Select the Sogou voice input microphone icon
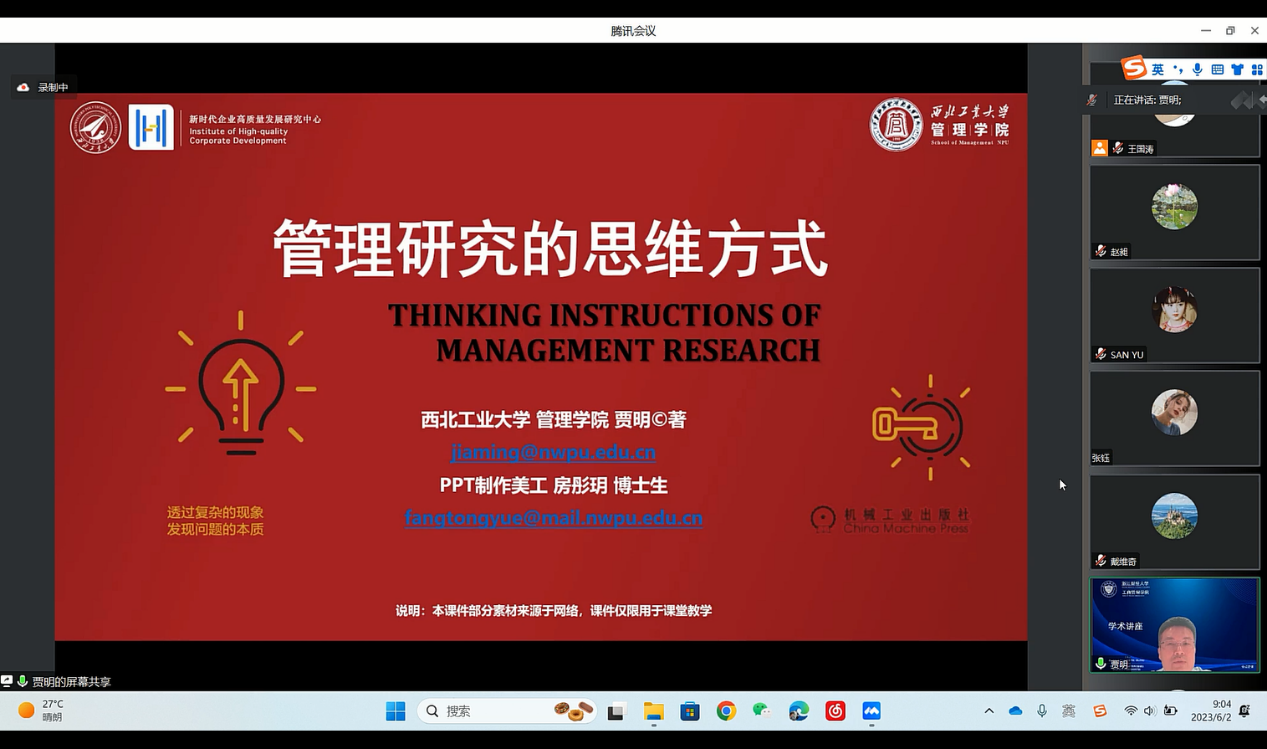Image resolution: width=1267 pixels, height=749 pixels. coord(1197,68)
